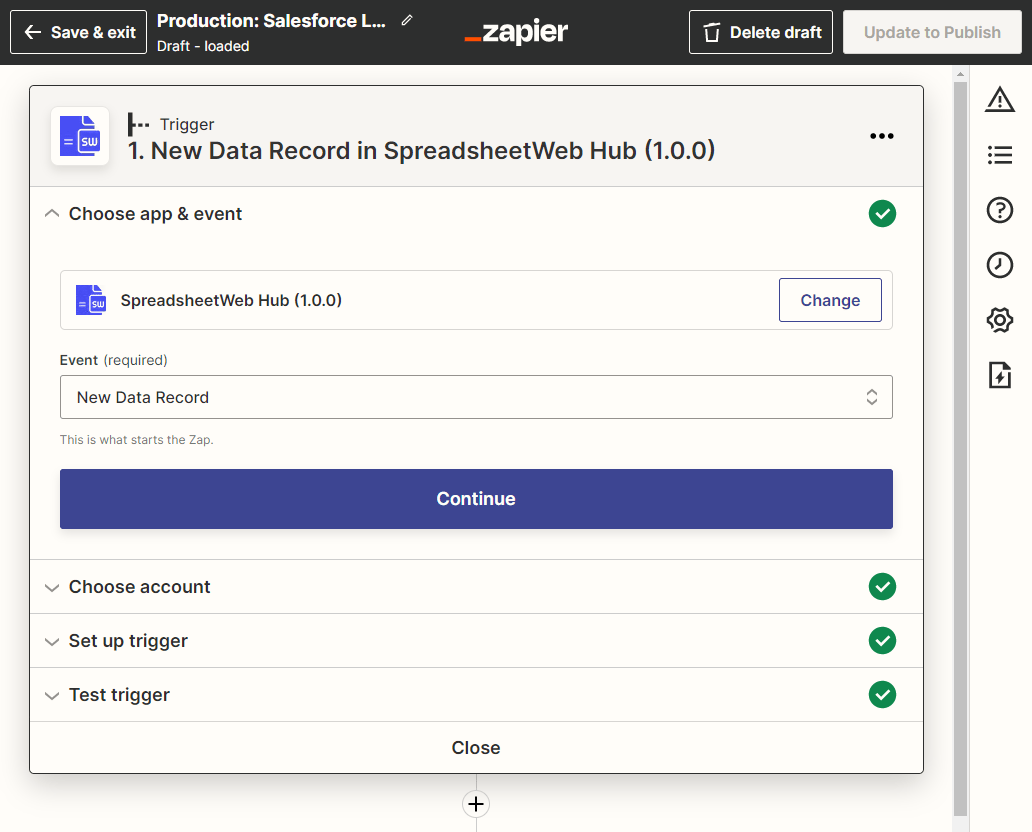The width and height of the screenshot is (1032, 832).
Task: Click Update to Publish button
Action: pos(932,32)
